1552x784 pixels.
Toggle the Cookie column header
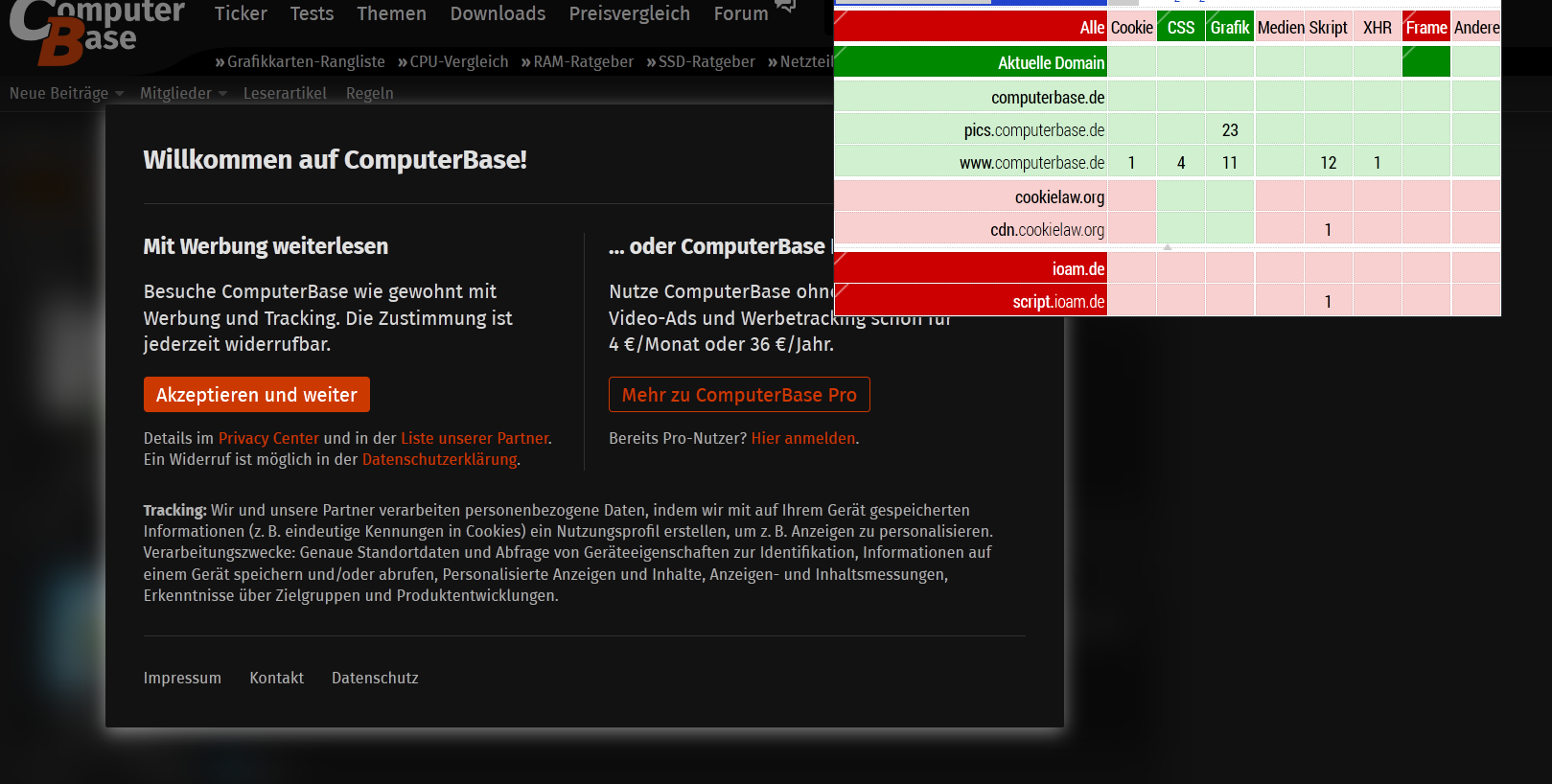1132,28
